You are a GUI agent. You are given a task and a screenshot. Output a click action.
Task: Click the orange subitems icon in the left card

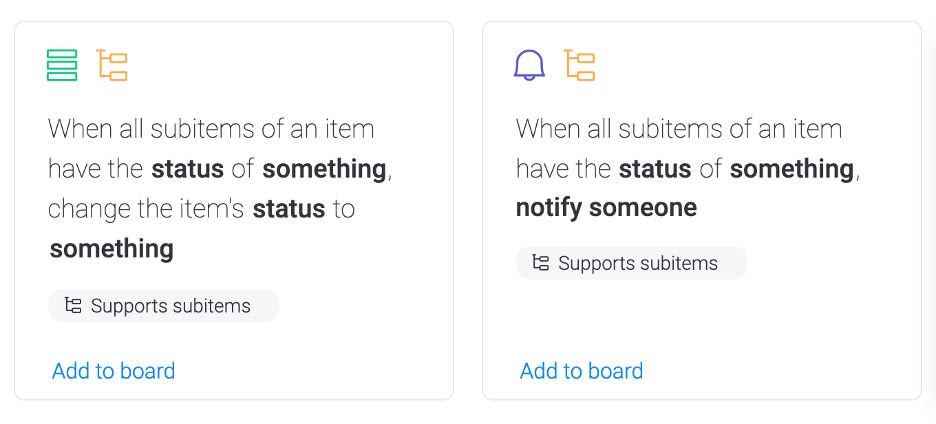click(x=112, y=65)
